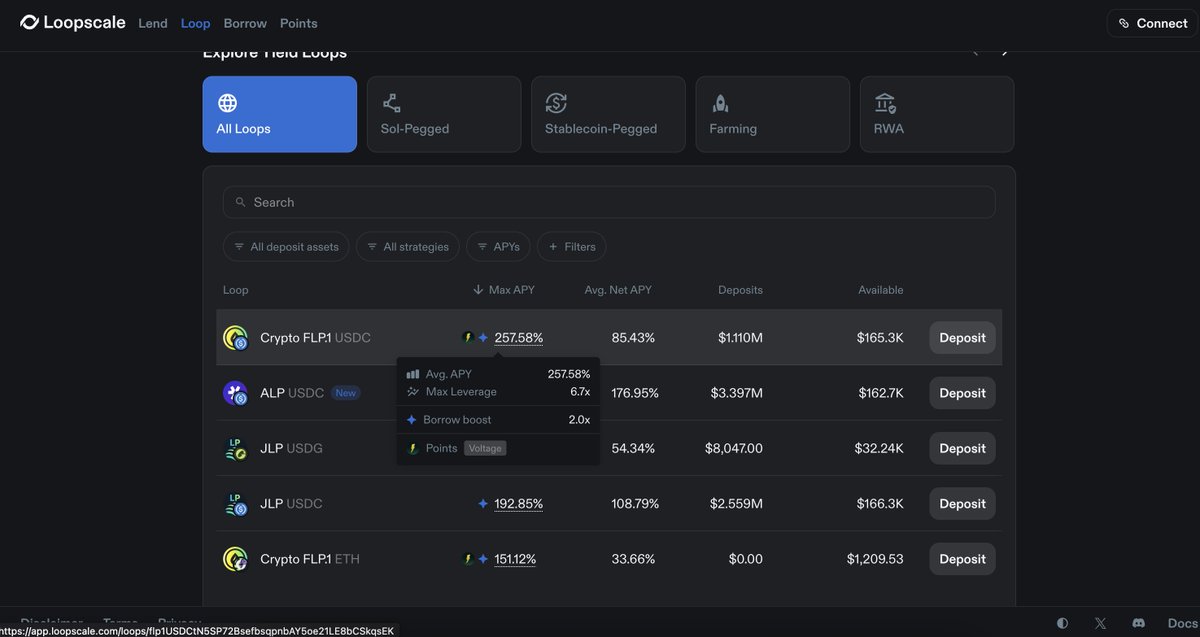1200x637 pixels.
Task: Focus the Search loops field
Action: point(609,202)
